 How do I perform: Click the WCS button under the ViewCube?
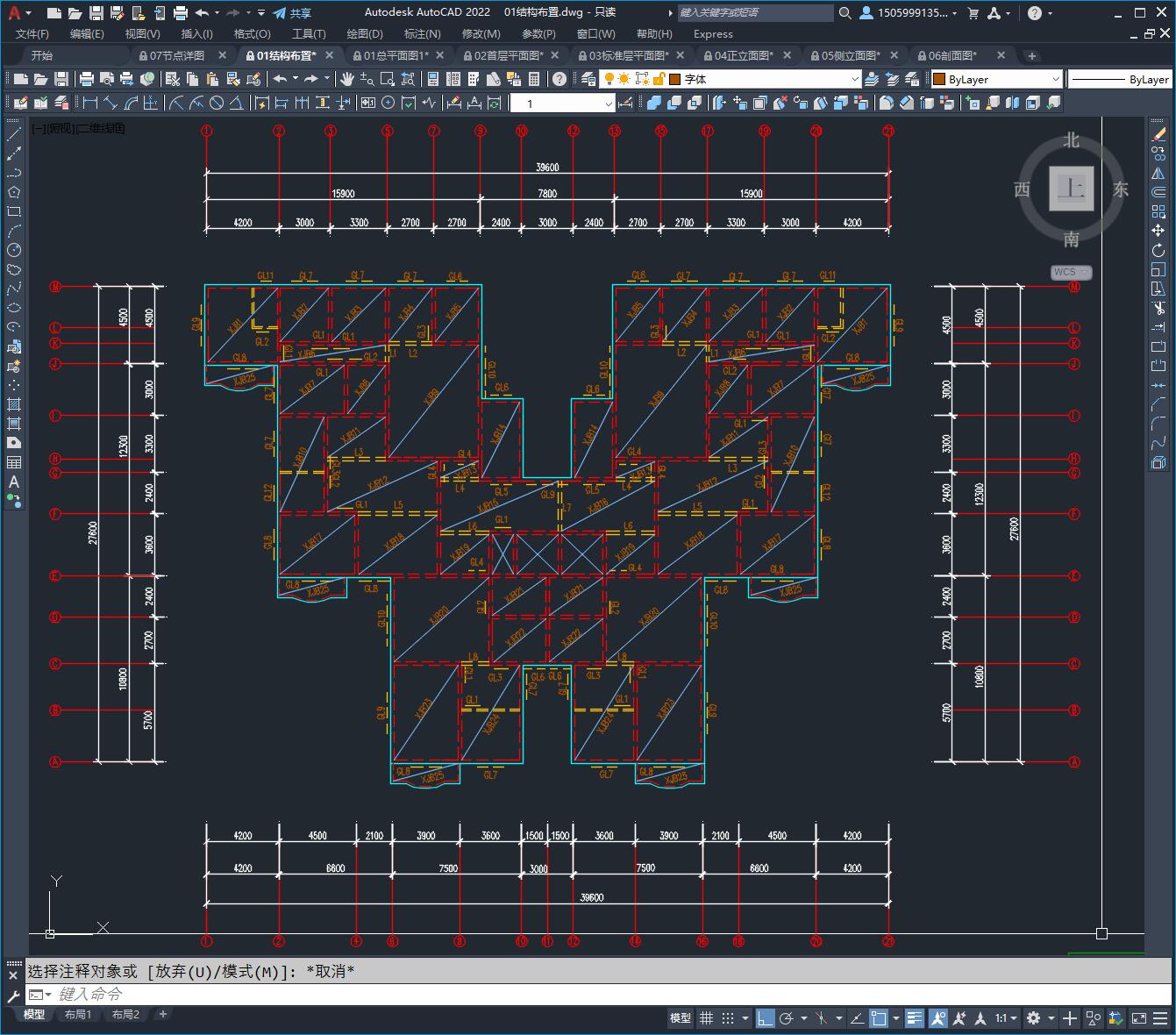click(1071, 272)
